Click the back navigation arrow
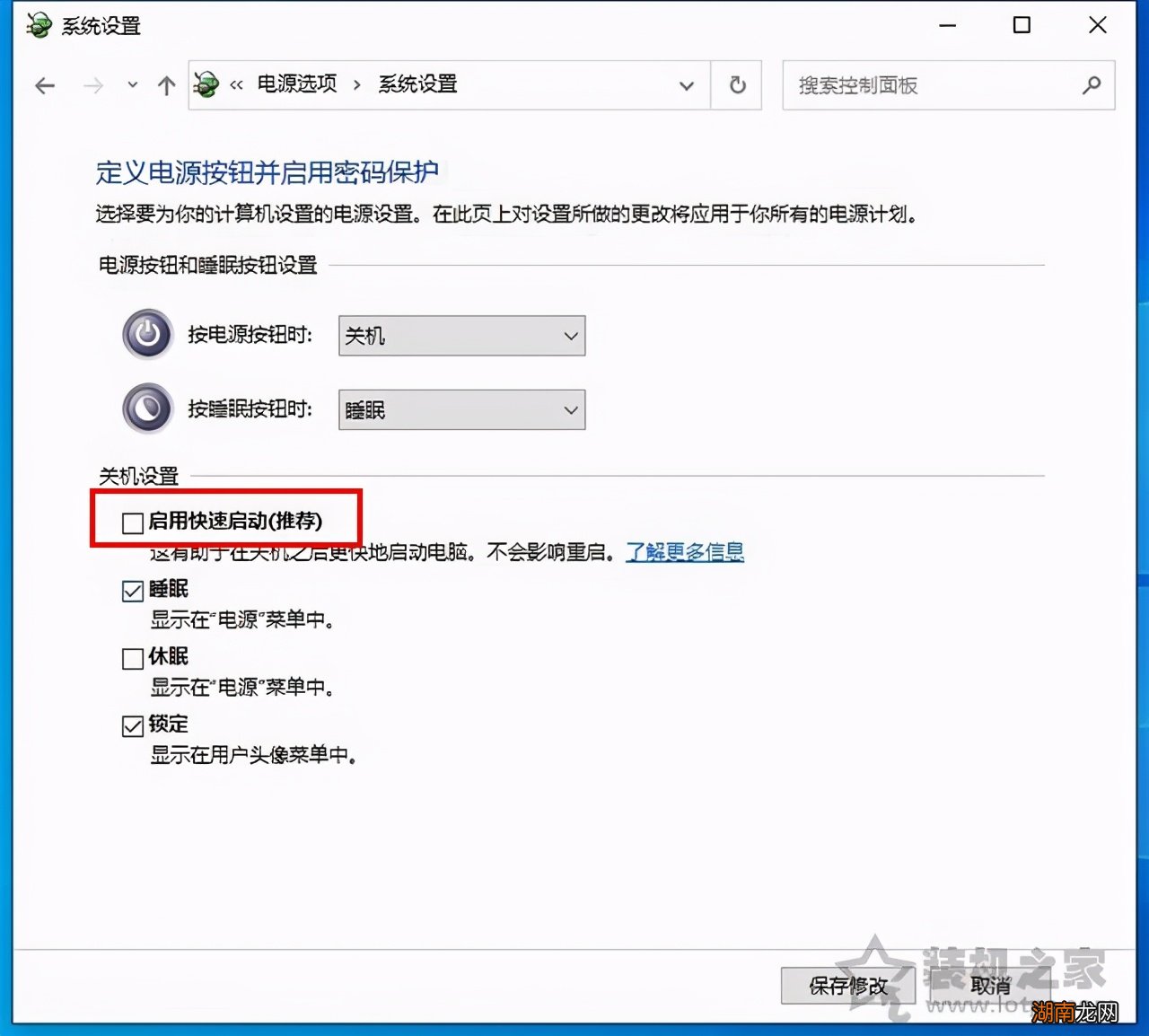This screenshot has height=1036, width=1149. [44, 85]
